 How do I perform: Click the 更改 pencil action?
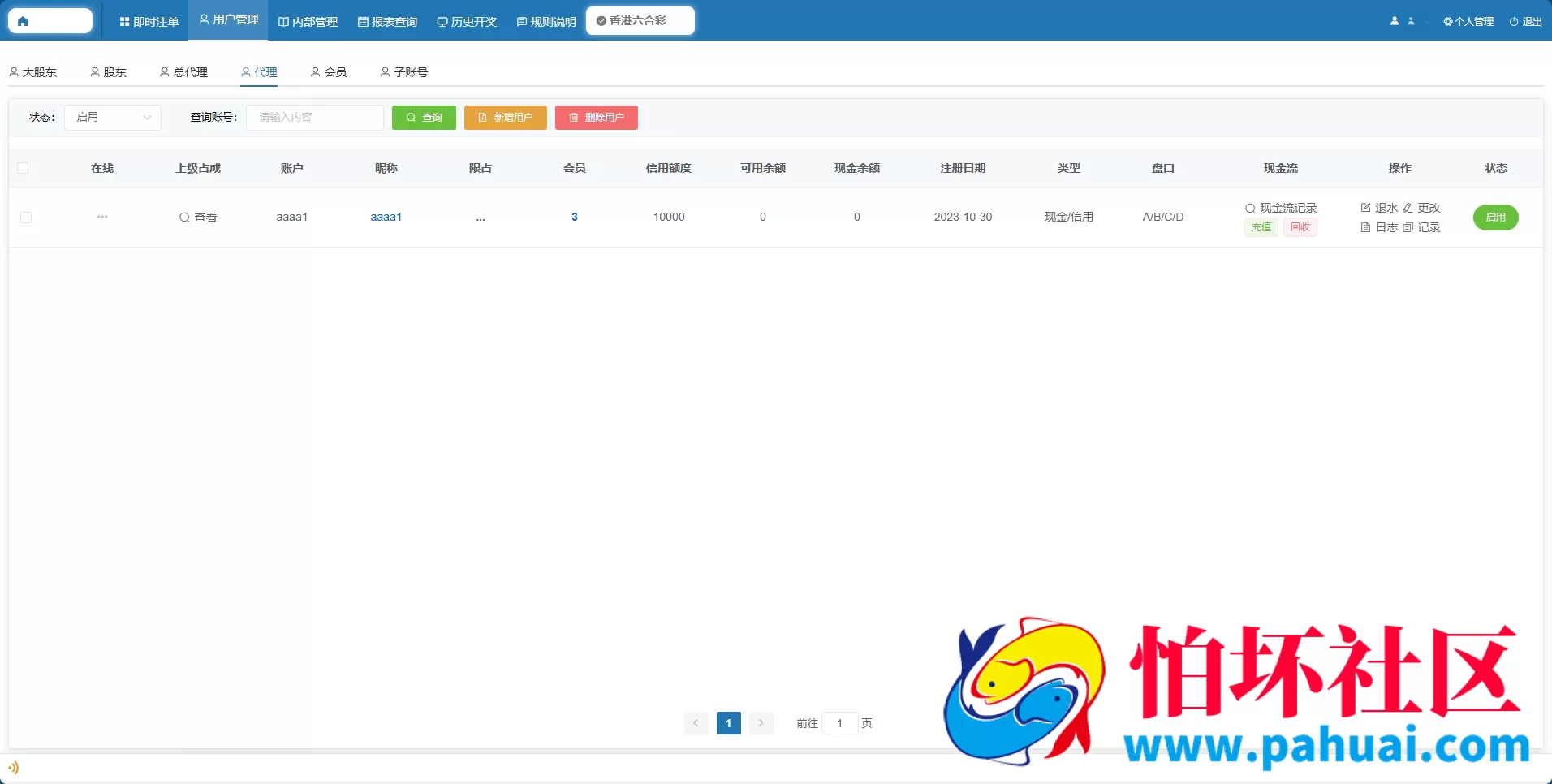coord(1422,208)
